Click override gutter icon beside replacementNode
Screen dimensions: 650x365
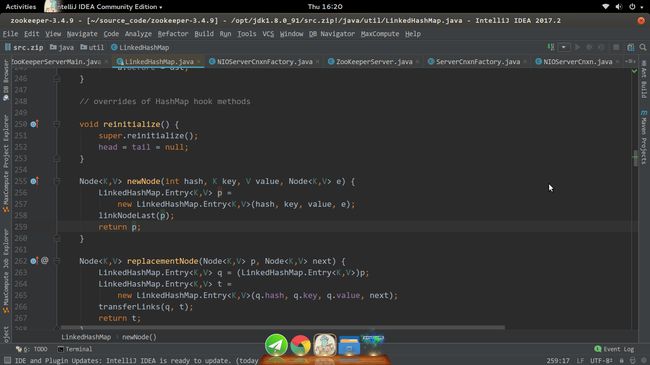(34, 261)
